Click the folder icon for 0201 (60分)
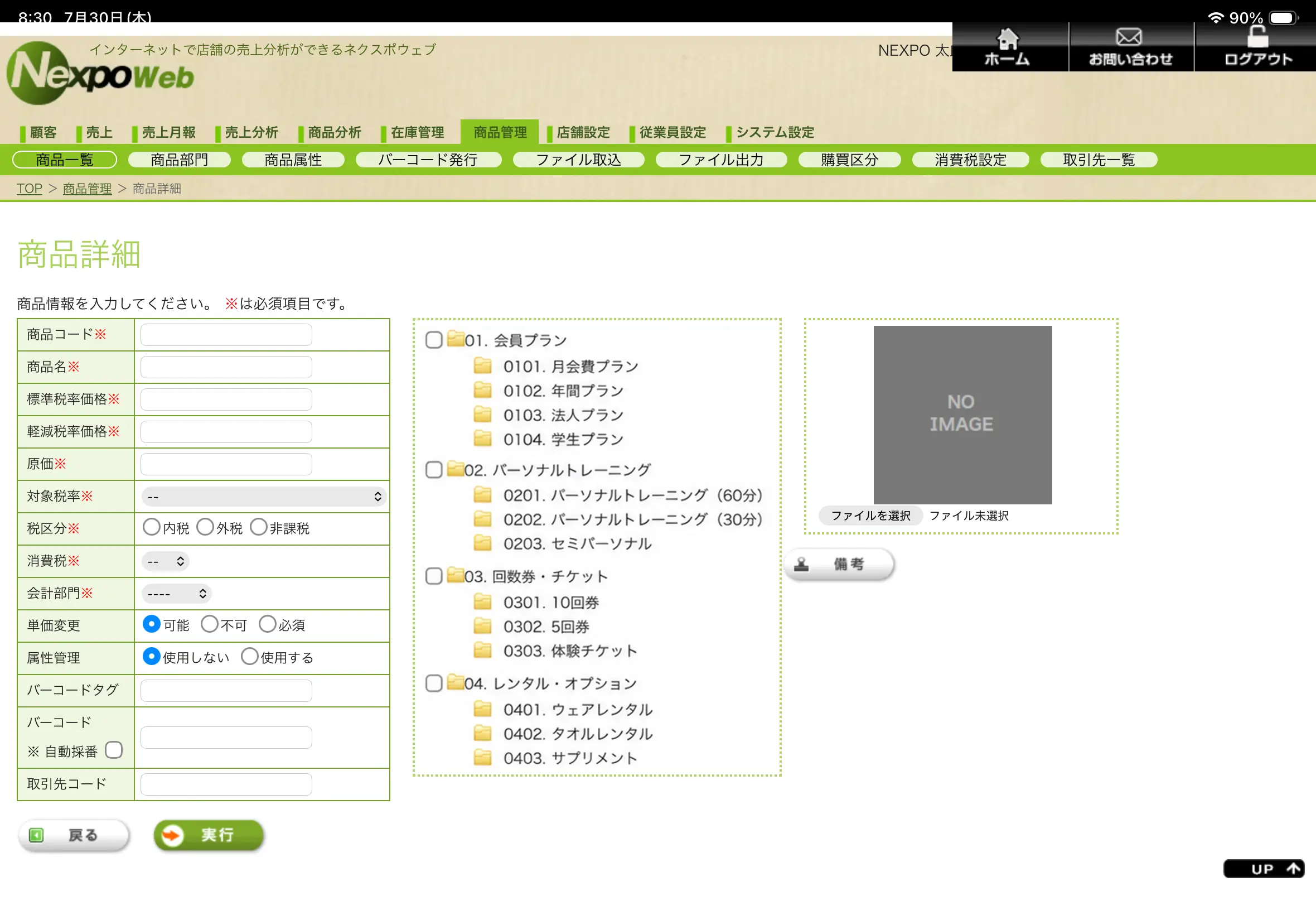This screenshot has height=915, width=1316. pyautogui.click(x=482, y=494)
